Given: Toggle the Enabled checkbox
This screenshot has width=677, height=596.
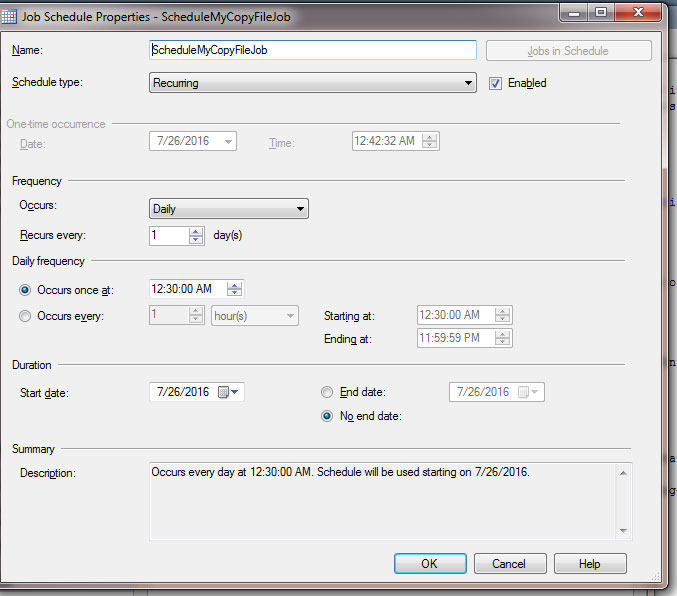Looking at the screenshot, I should 495,84.
